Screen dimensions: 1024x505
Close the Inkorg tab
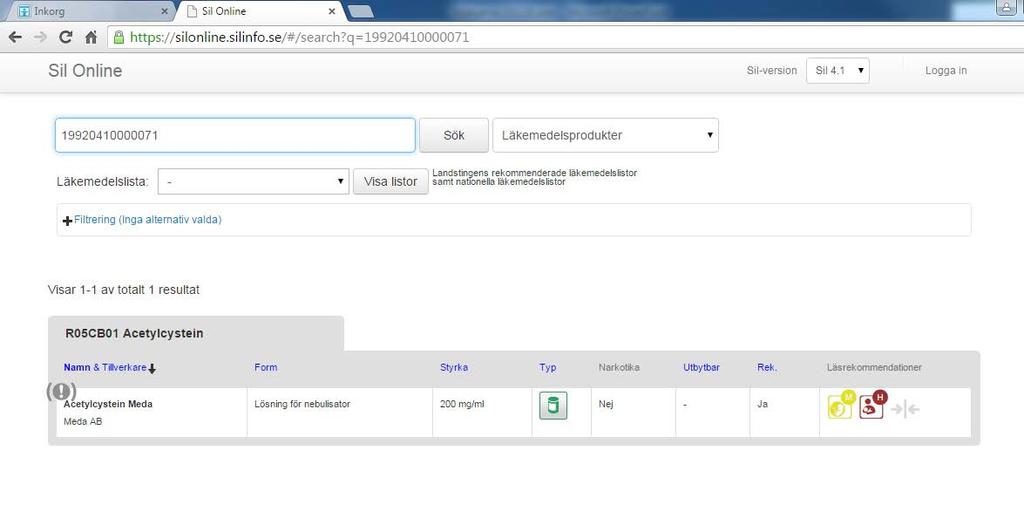point(164,12)
